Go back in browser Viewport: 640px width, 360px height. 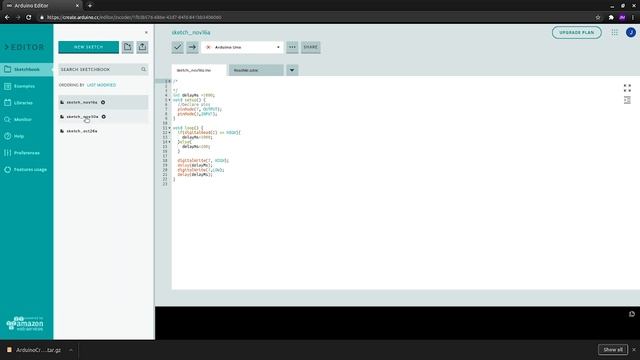coord(7,18)
